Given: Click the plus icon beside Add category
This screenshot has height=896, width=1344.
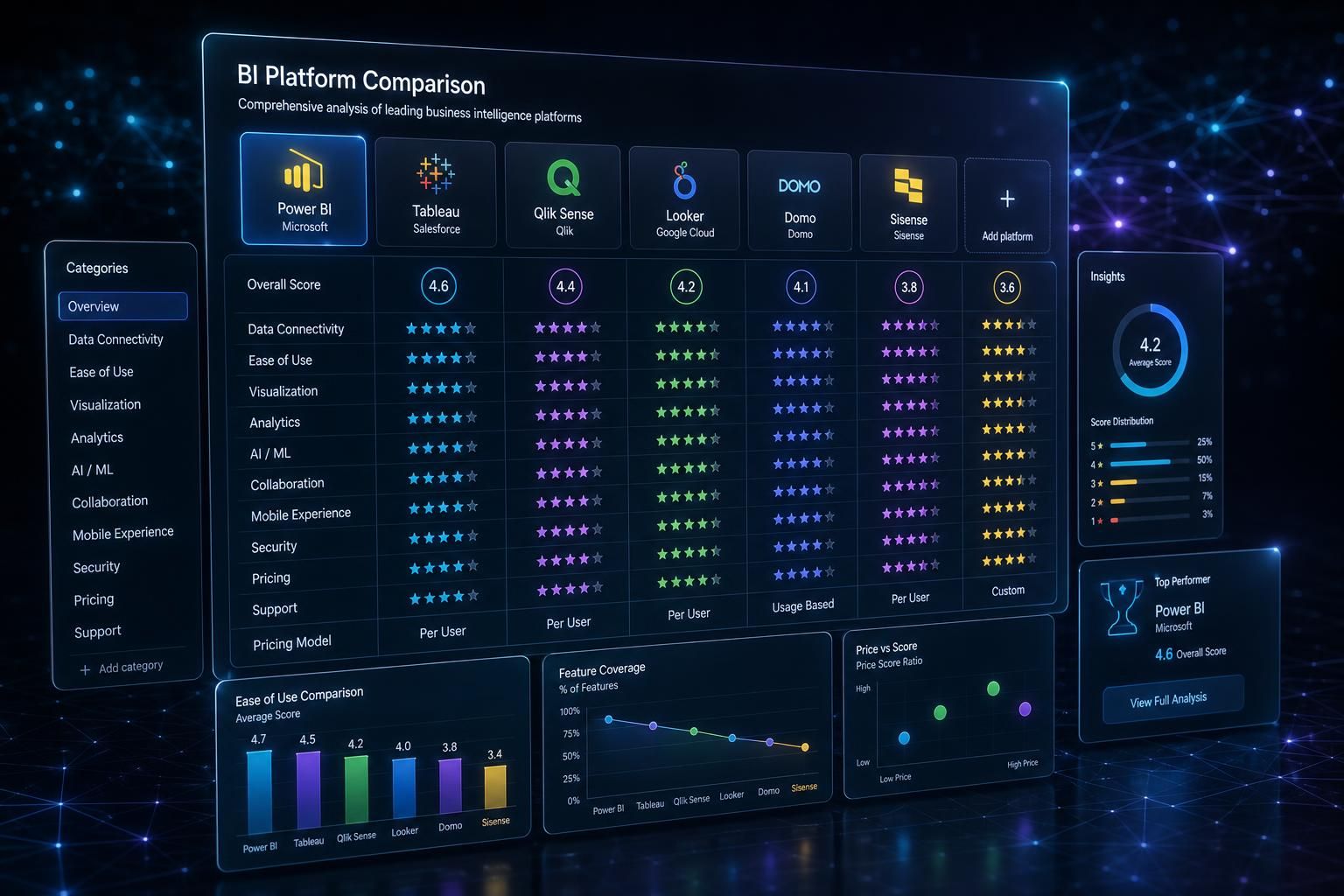Looking at the screenshot, I should (85, 669).
